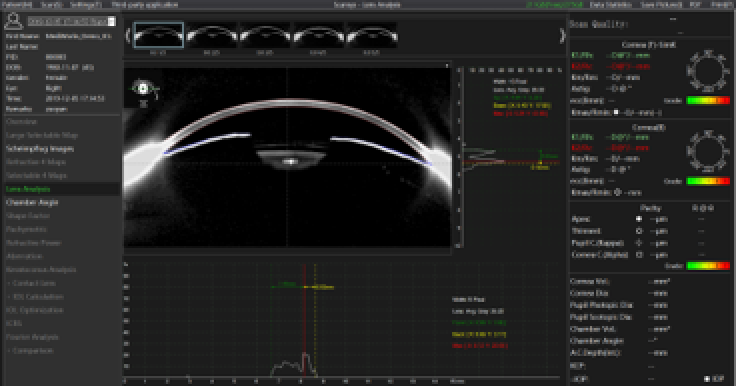Click the main Scheimpflug cross-section image

coord(287,157)
